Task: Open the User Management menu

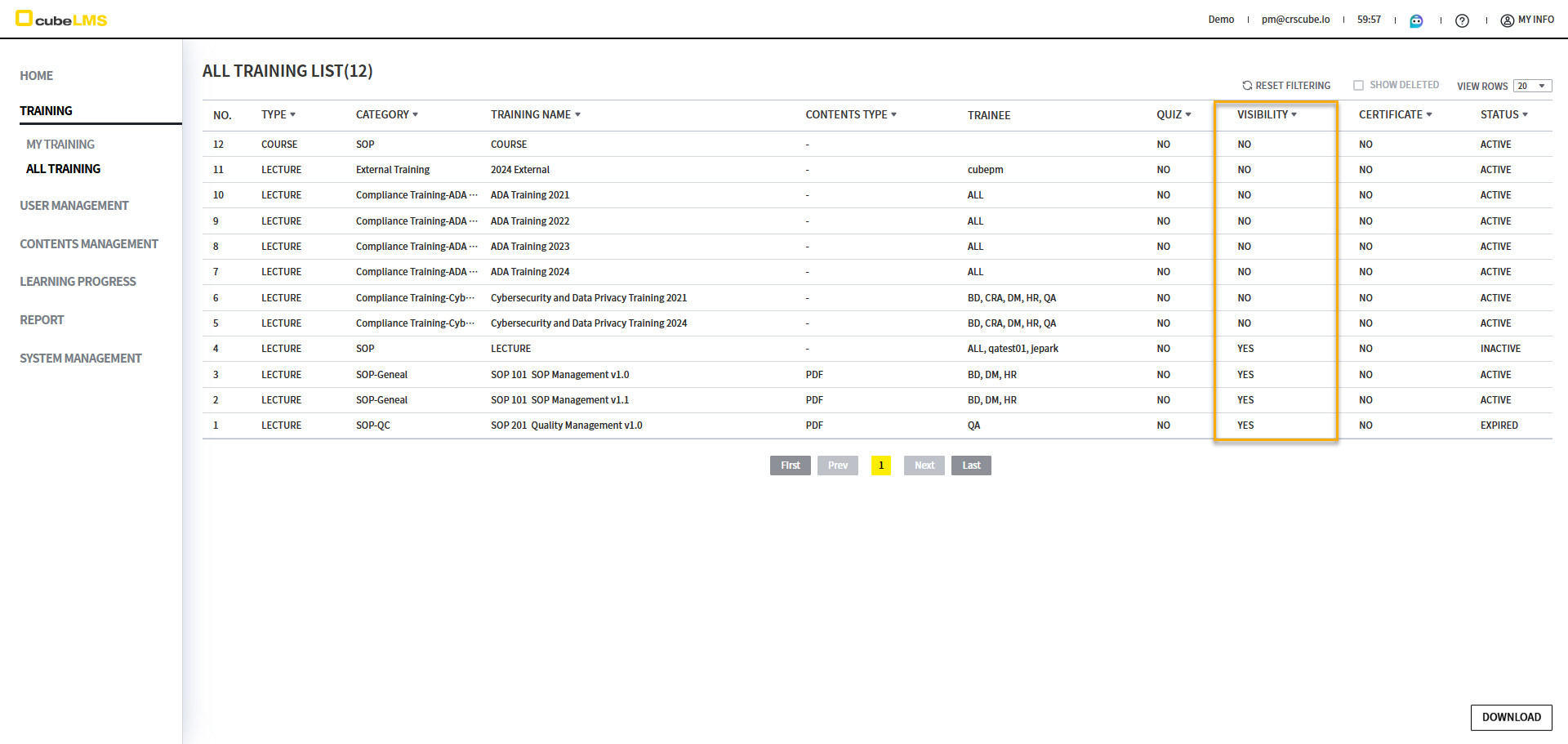Action: pyautogui.click(x=74, y=206)
